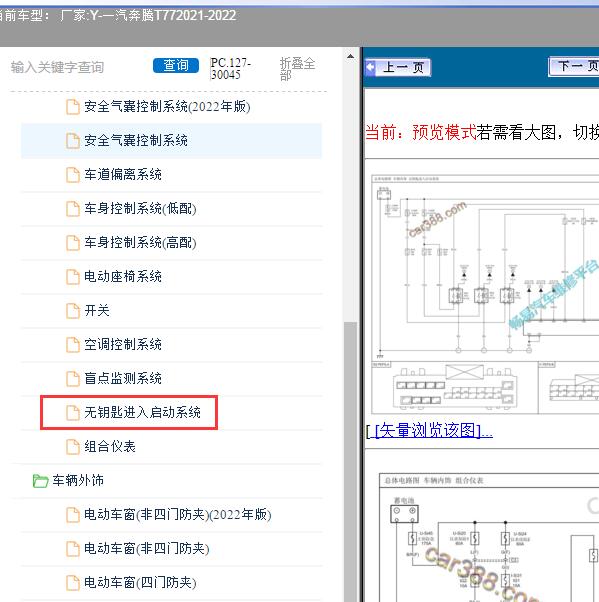Open 电动座椅系统 entry
The image size is (599, 602).
coord(123,276)
